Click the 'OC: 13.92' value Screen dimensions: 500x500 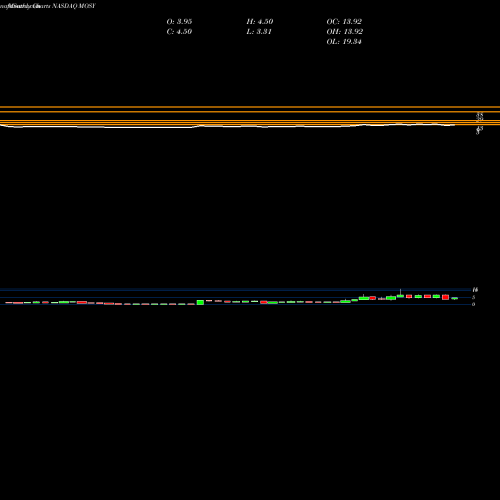[x=344, y=22]
